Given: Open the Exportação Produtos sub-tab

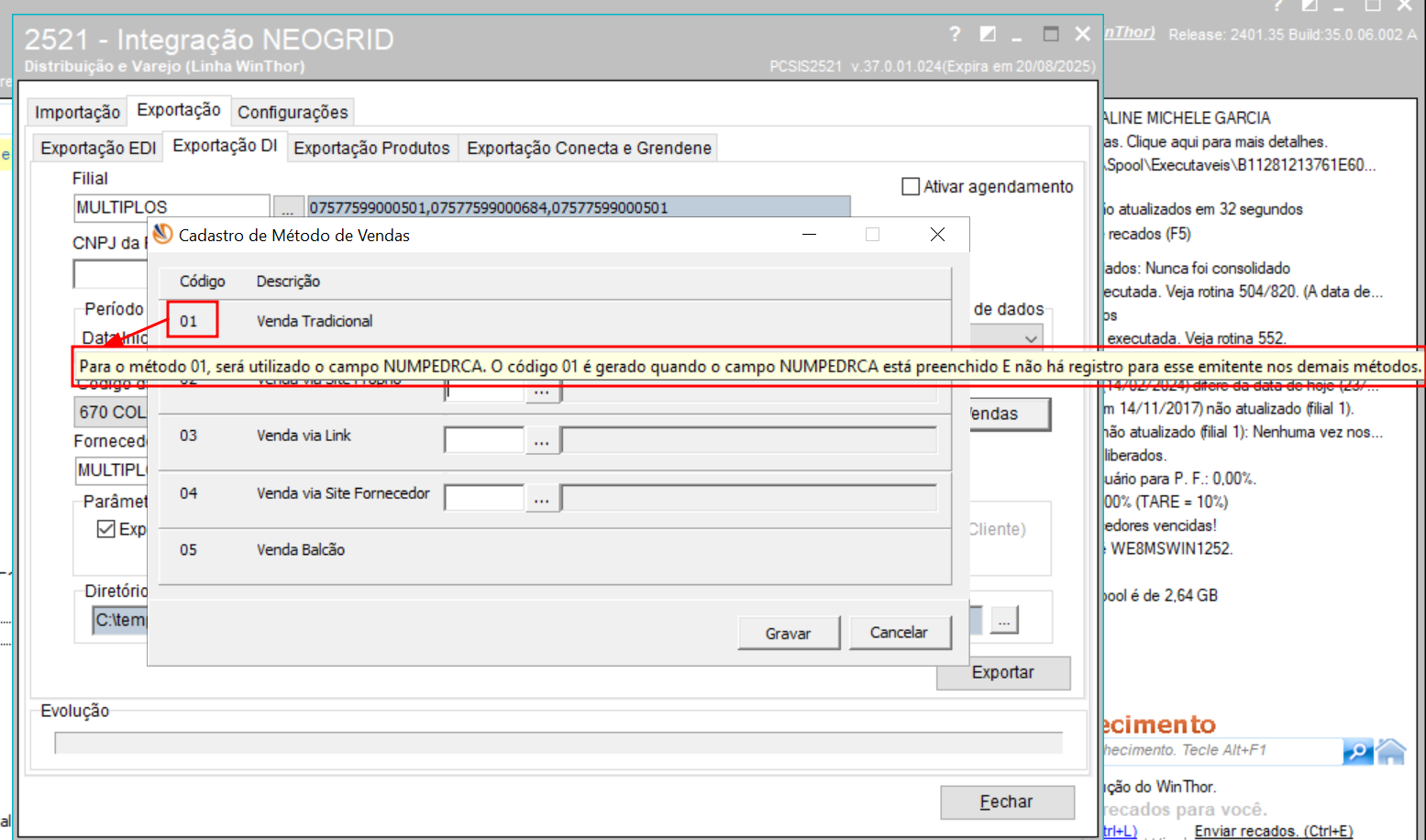Looking at the screenshot, I should coord(371,148).
